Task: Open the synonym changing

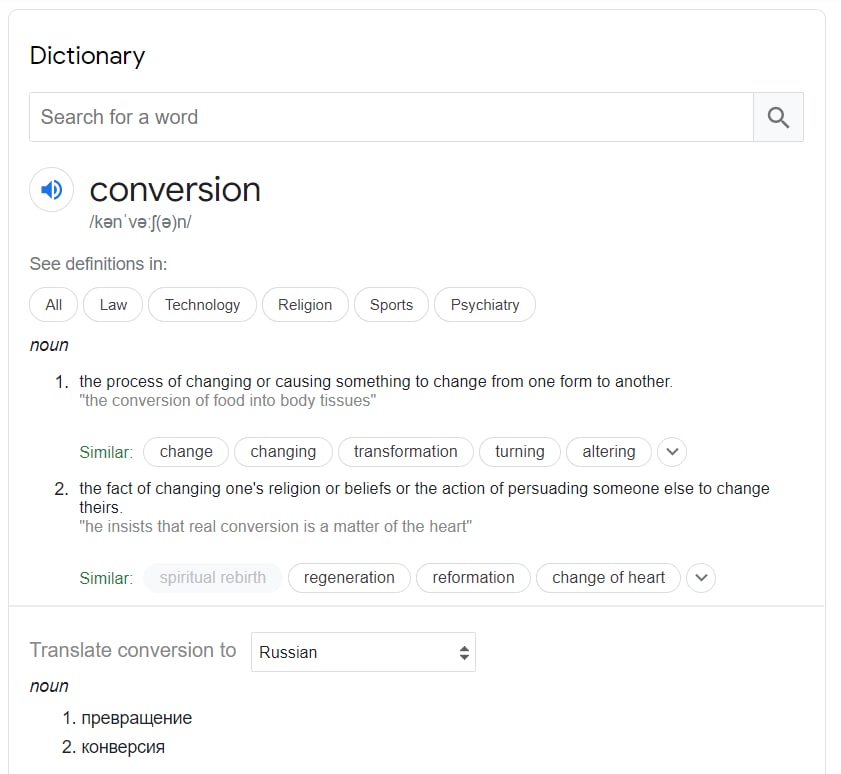Action: click(283, 452)
